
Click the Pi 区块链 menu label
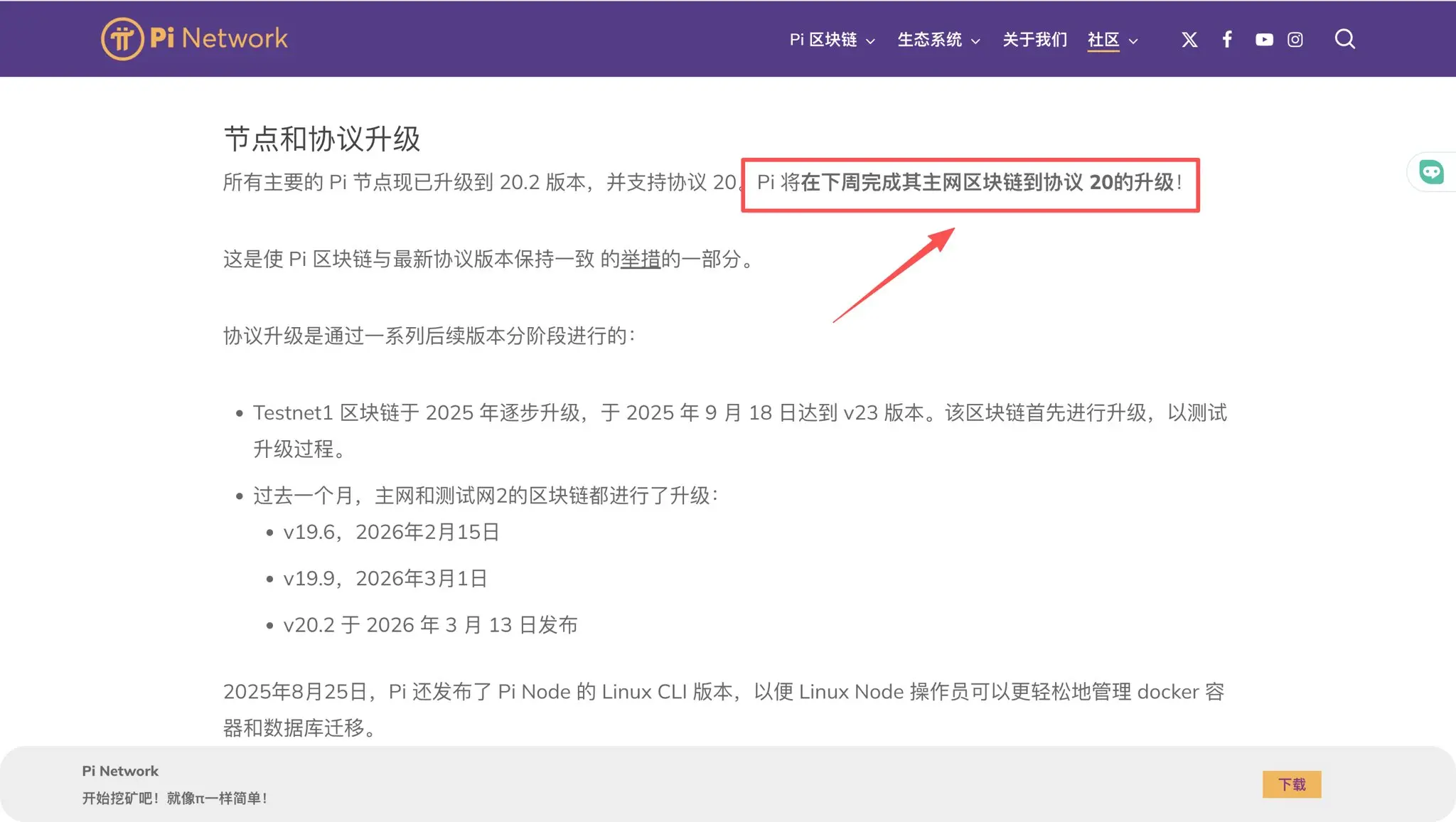click(823, 40)
